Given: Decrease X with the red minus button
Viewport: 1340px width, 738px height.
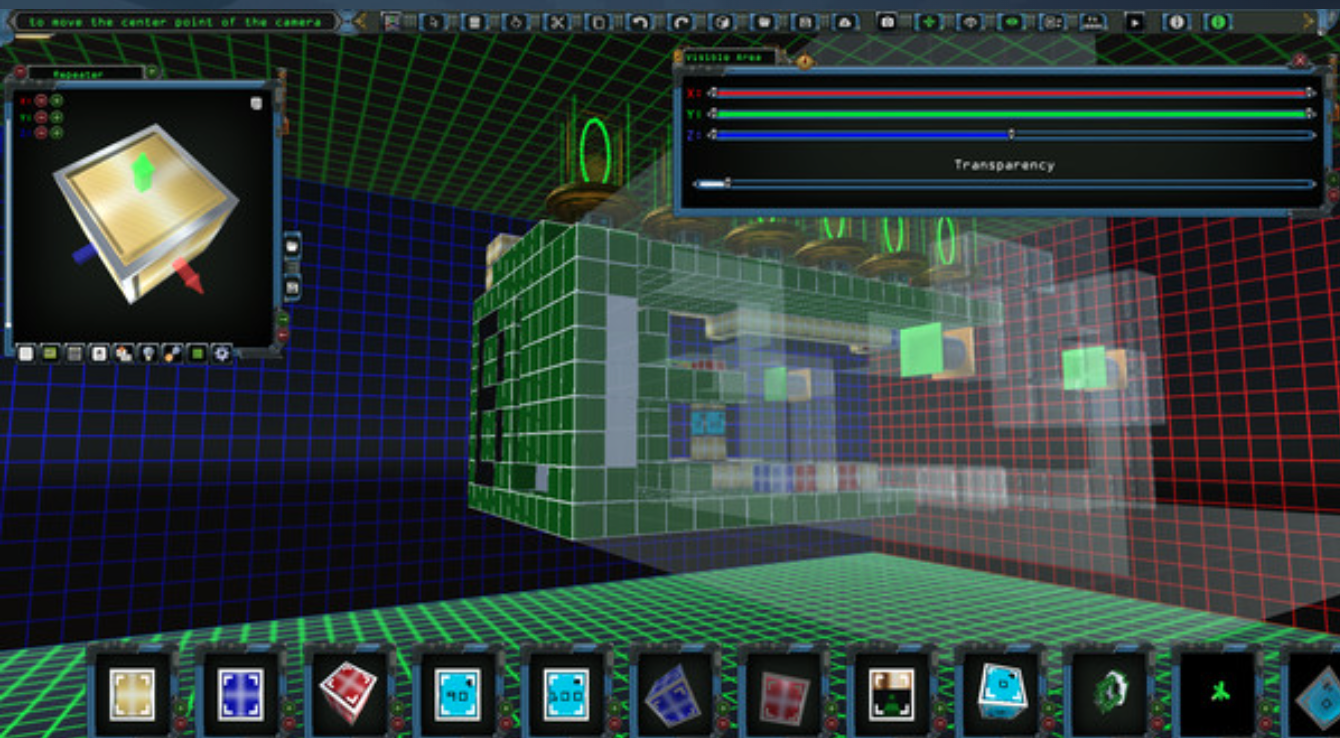Looking at the screenshot, I should coord(41,100).
